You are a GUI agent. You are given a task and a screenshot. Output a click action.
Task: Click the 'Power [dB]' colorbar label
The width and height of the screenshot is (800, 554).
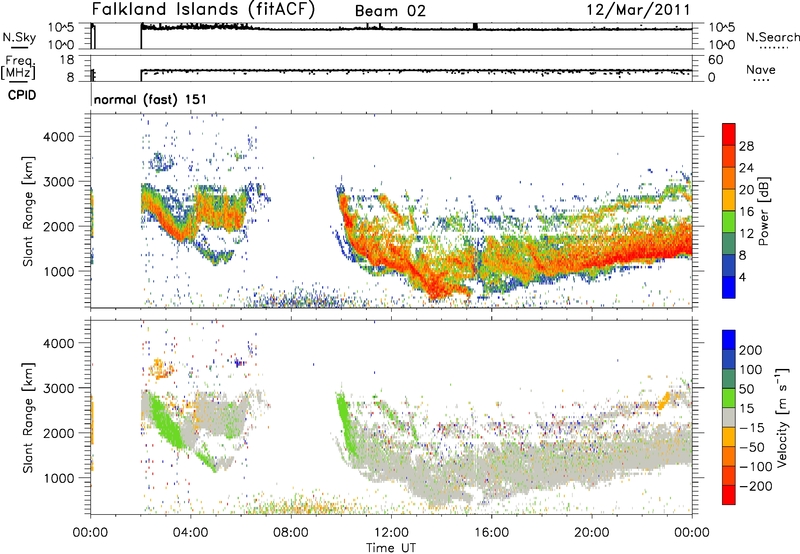pos(764,211)
